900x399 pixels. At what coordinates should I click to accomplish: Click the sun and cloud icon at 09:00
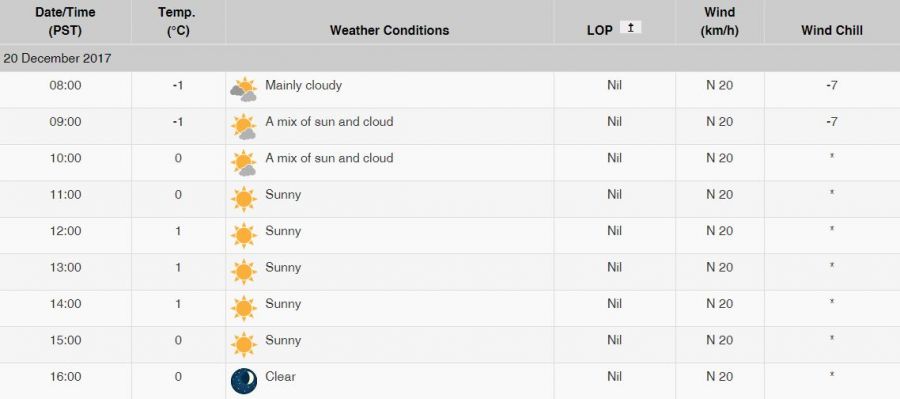coord(243,126)
